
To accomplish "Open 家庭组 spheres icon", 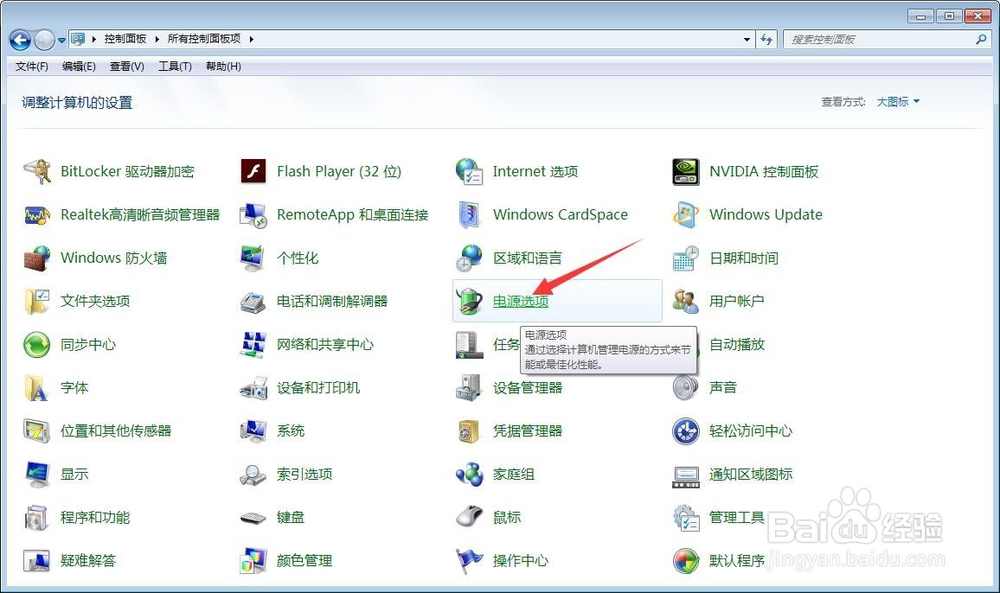I will 469,474.
